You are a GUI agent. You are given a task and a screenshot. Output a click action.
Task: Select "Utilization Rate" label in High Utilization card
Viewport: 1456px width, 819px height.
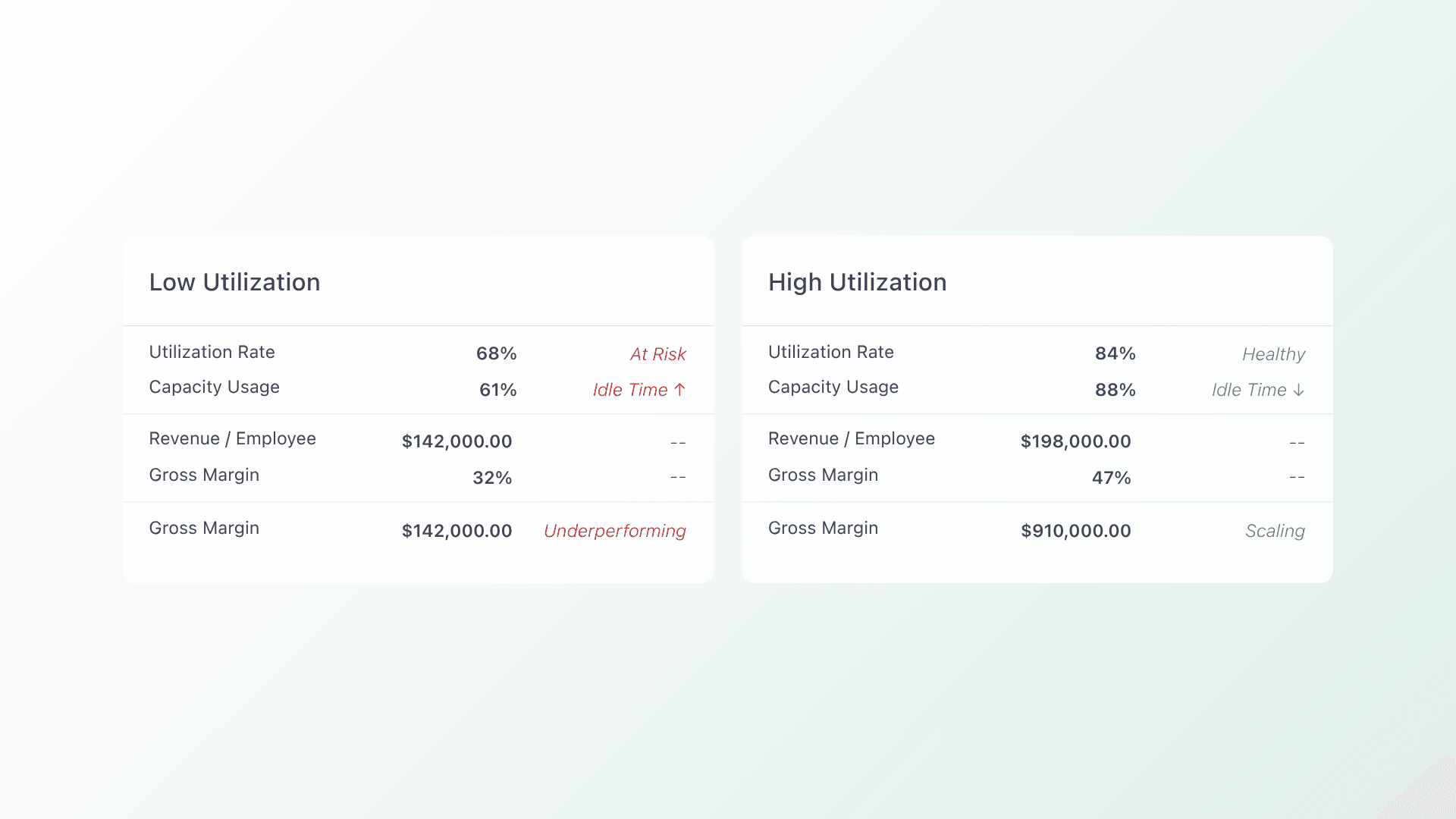coord(830,352)
